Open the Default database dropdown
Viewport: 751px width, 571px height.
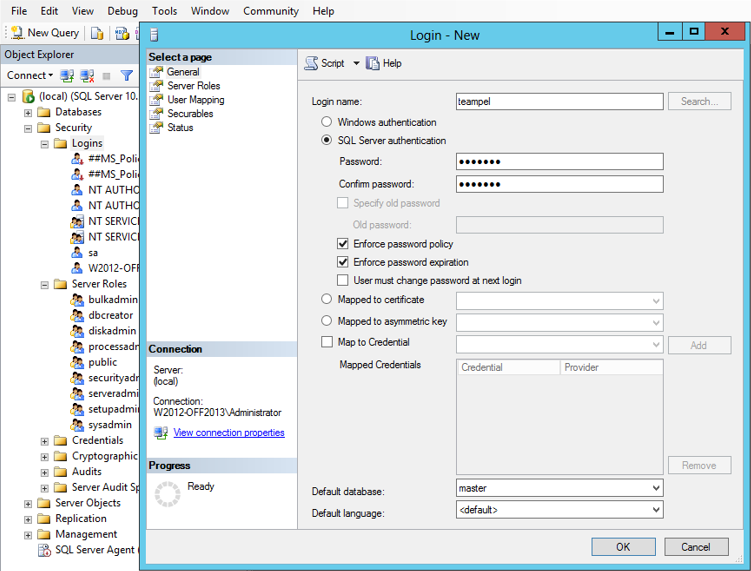pyautogui.click(x=655, y=488)
